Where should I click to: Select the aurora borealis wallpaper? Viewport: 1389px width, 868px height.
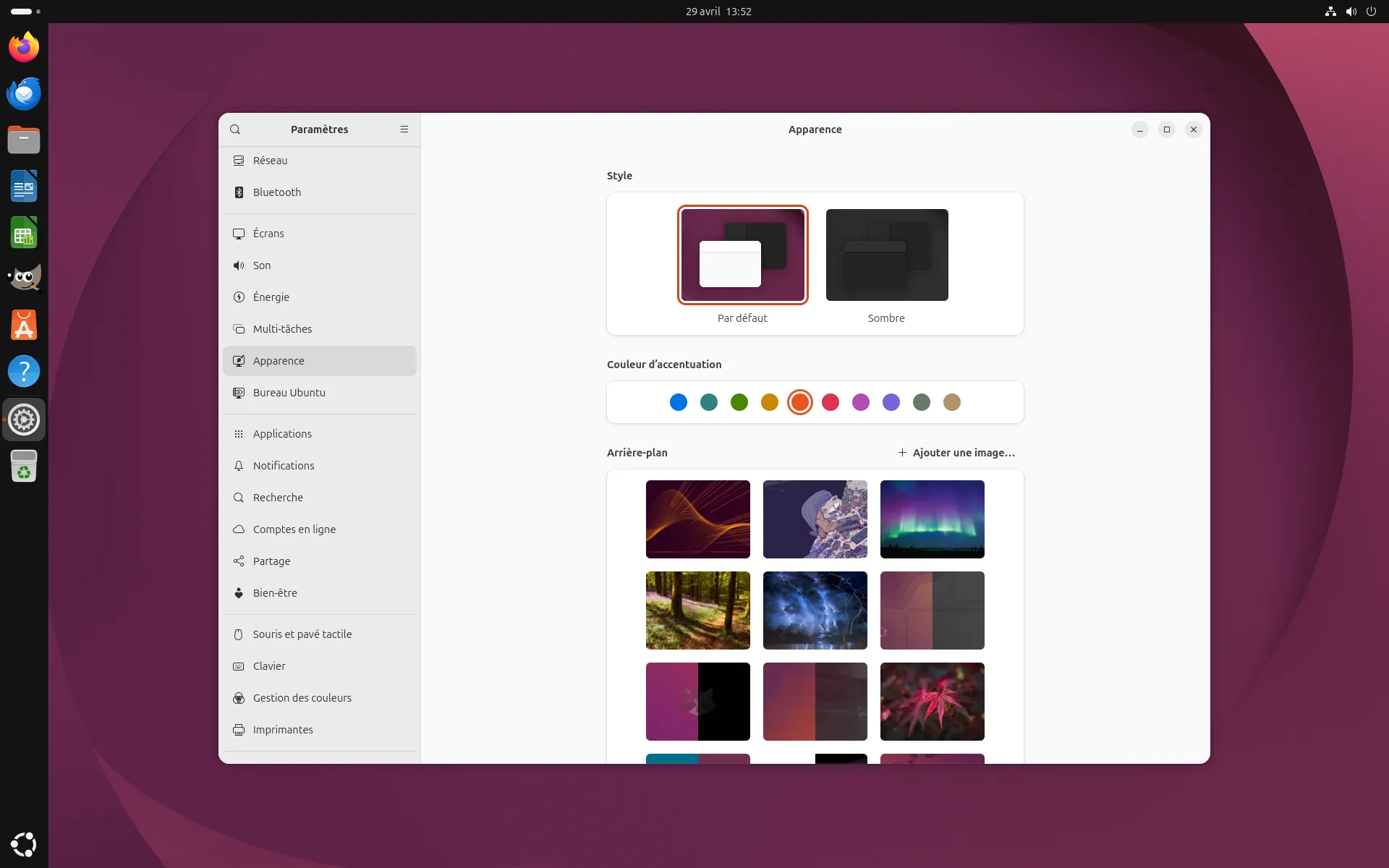click(933, 519)
